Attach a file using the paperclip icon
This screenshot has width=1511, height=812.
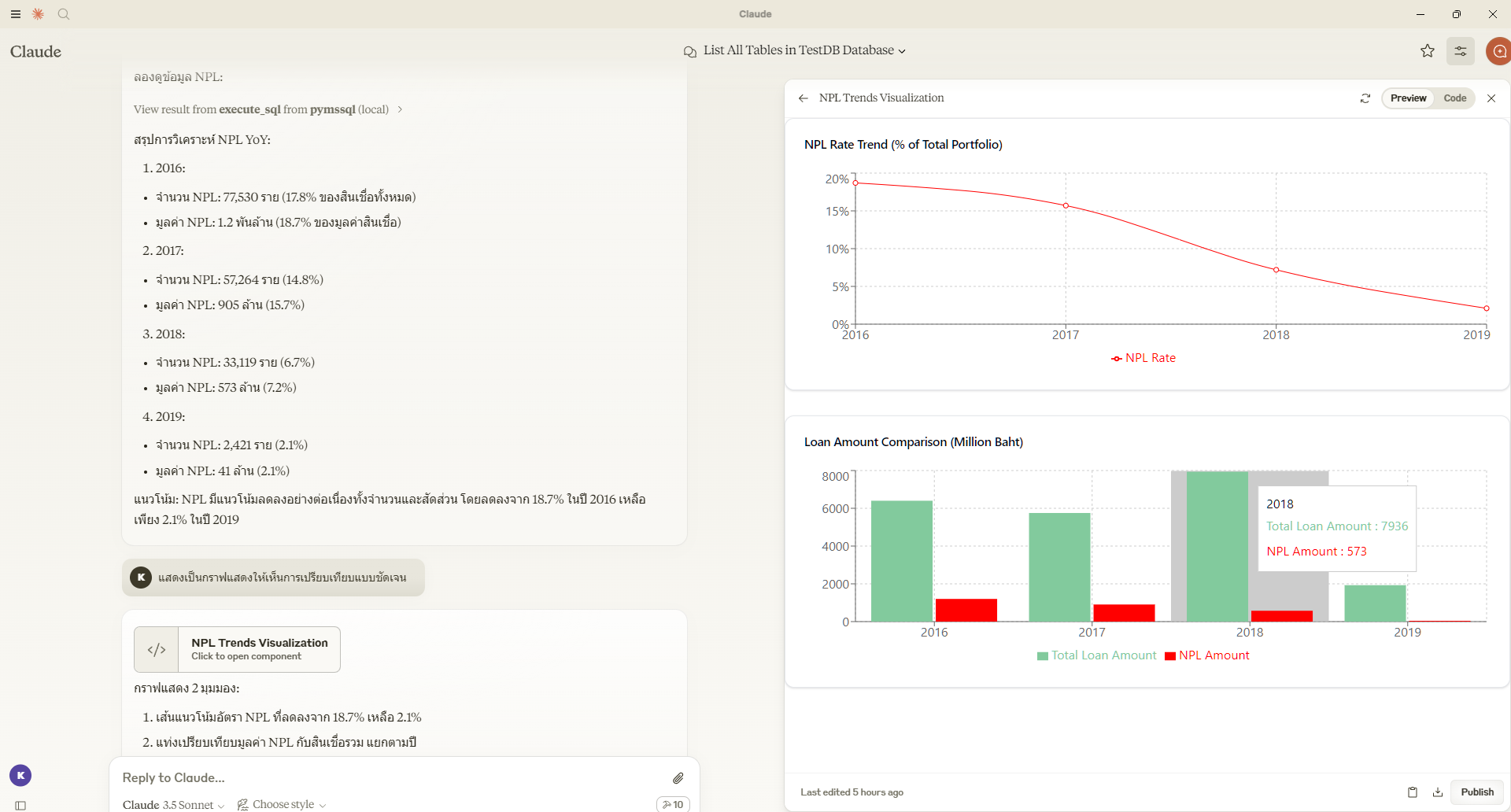click(678, 777)
